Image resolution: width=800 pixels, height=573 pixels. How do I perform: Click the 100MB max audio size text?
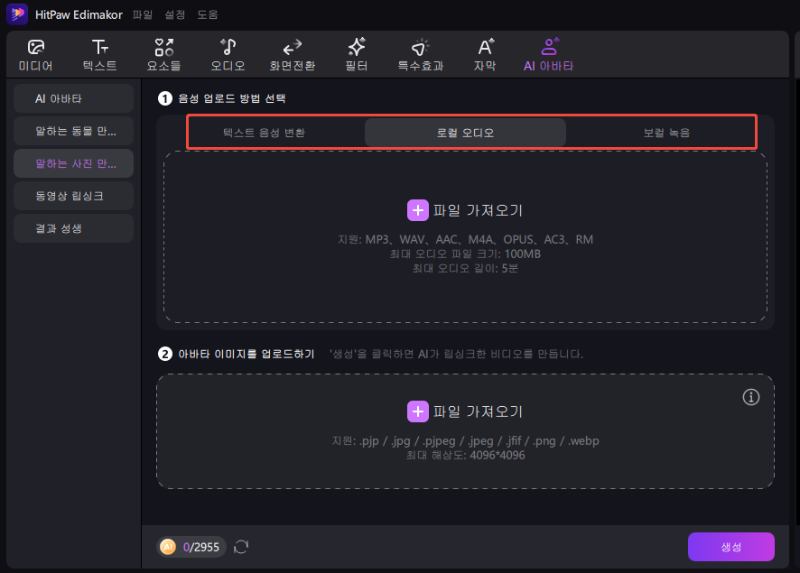(465, 254)
